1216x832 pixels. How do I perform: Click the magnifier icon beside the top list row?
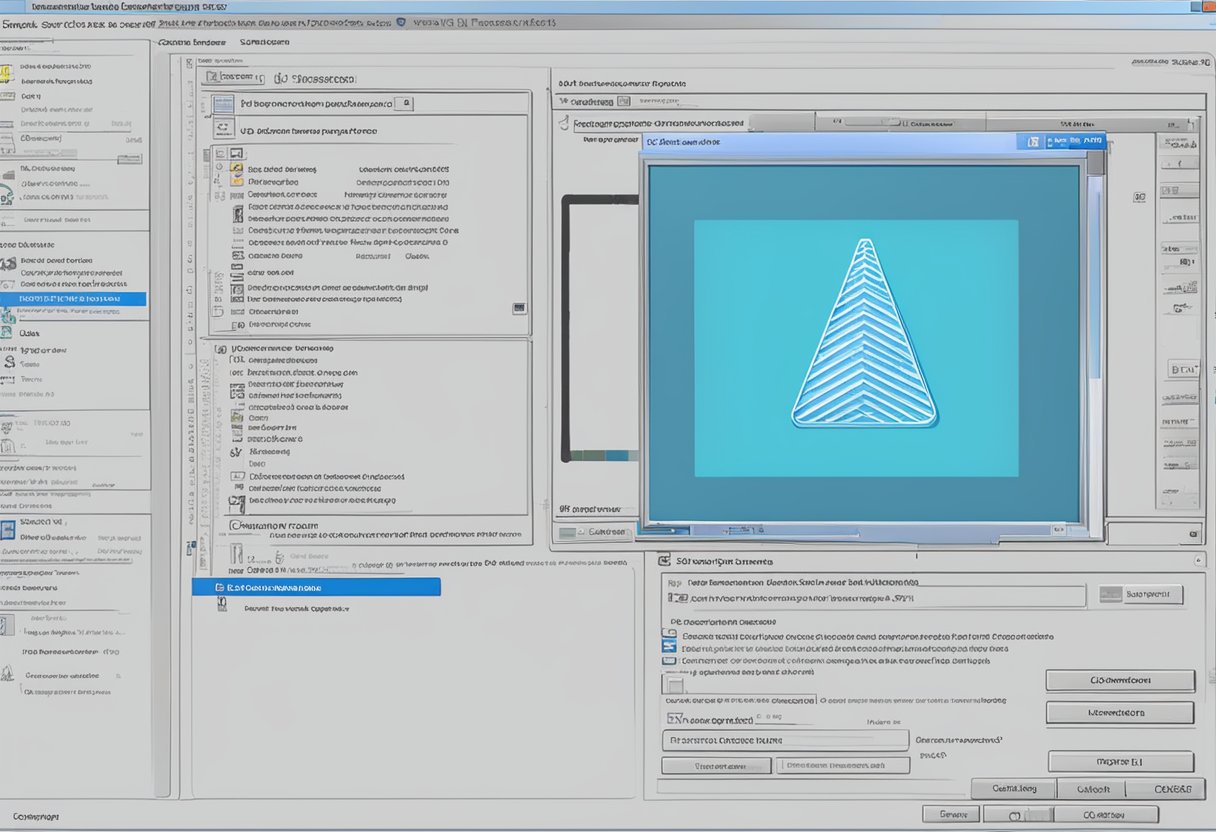point(407,103)
